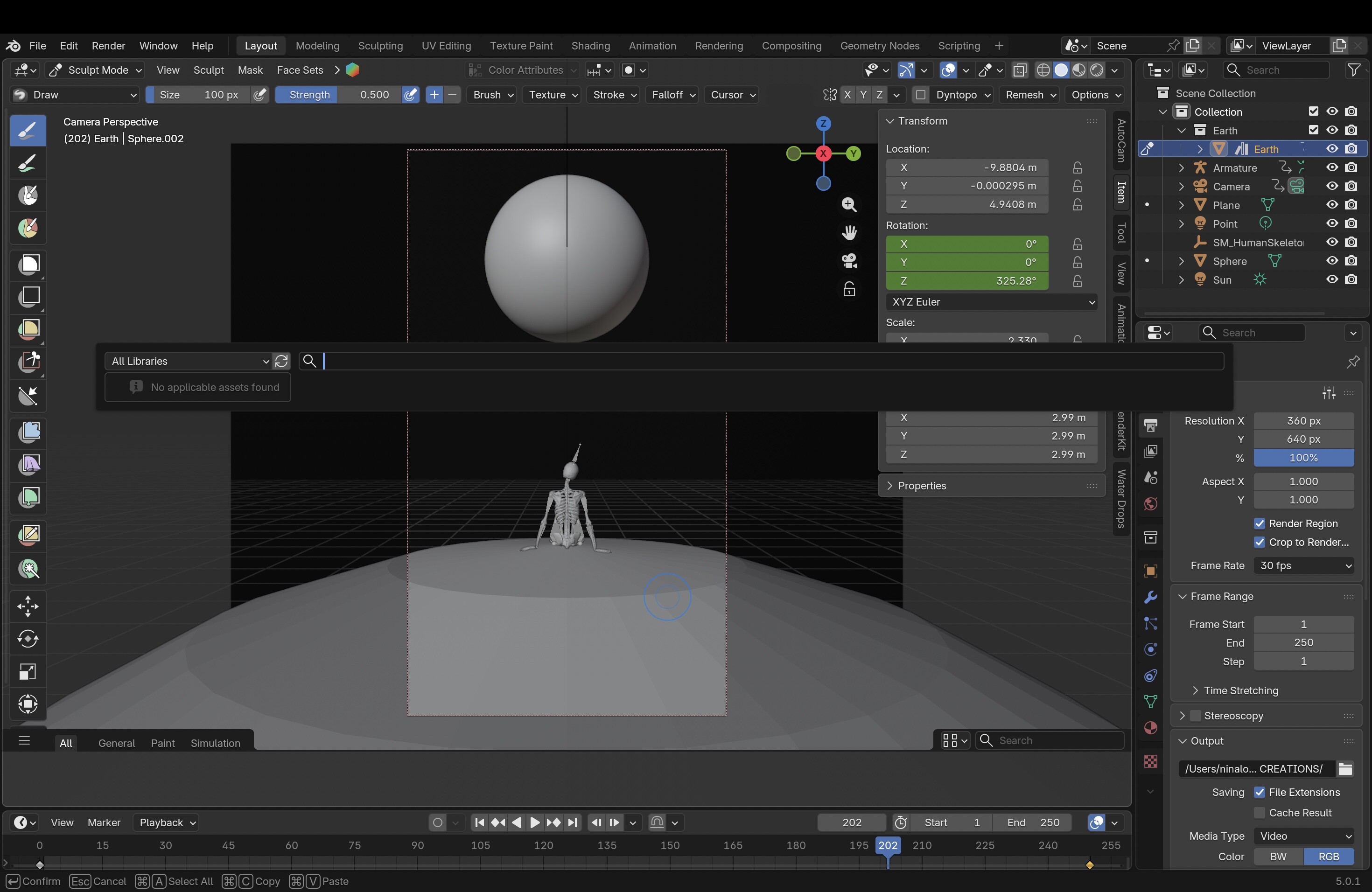1372x892 pixels.
Task: Open the Frame Rate 30 fps dropdown
Action: point(1304,565)
